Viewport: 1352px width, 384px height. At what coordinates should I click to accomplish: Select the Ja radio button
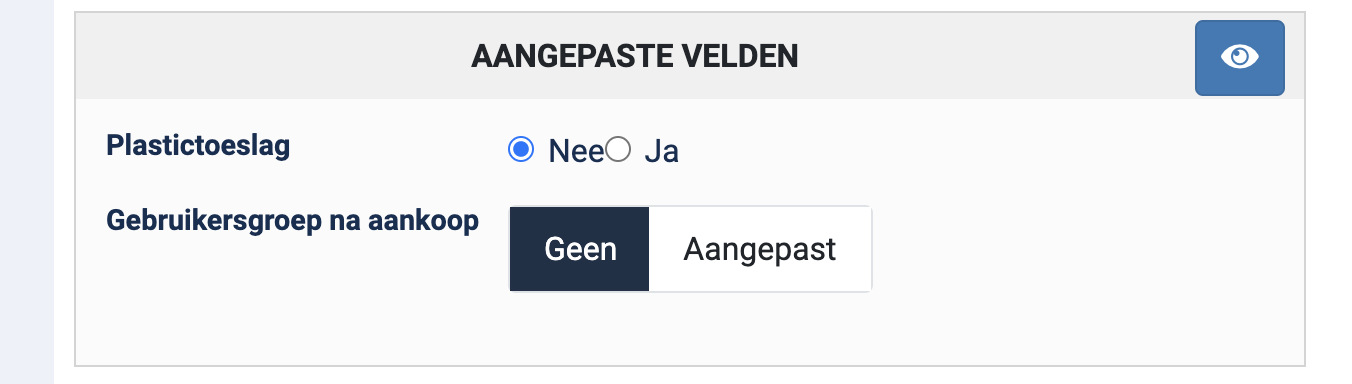click(618, 150)
